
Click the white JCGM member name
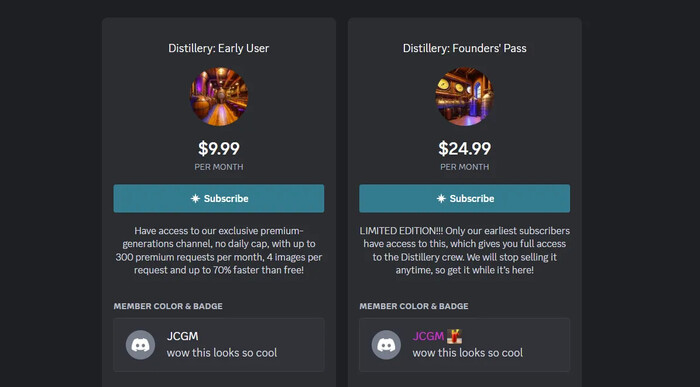183,336
